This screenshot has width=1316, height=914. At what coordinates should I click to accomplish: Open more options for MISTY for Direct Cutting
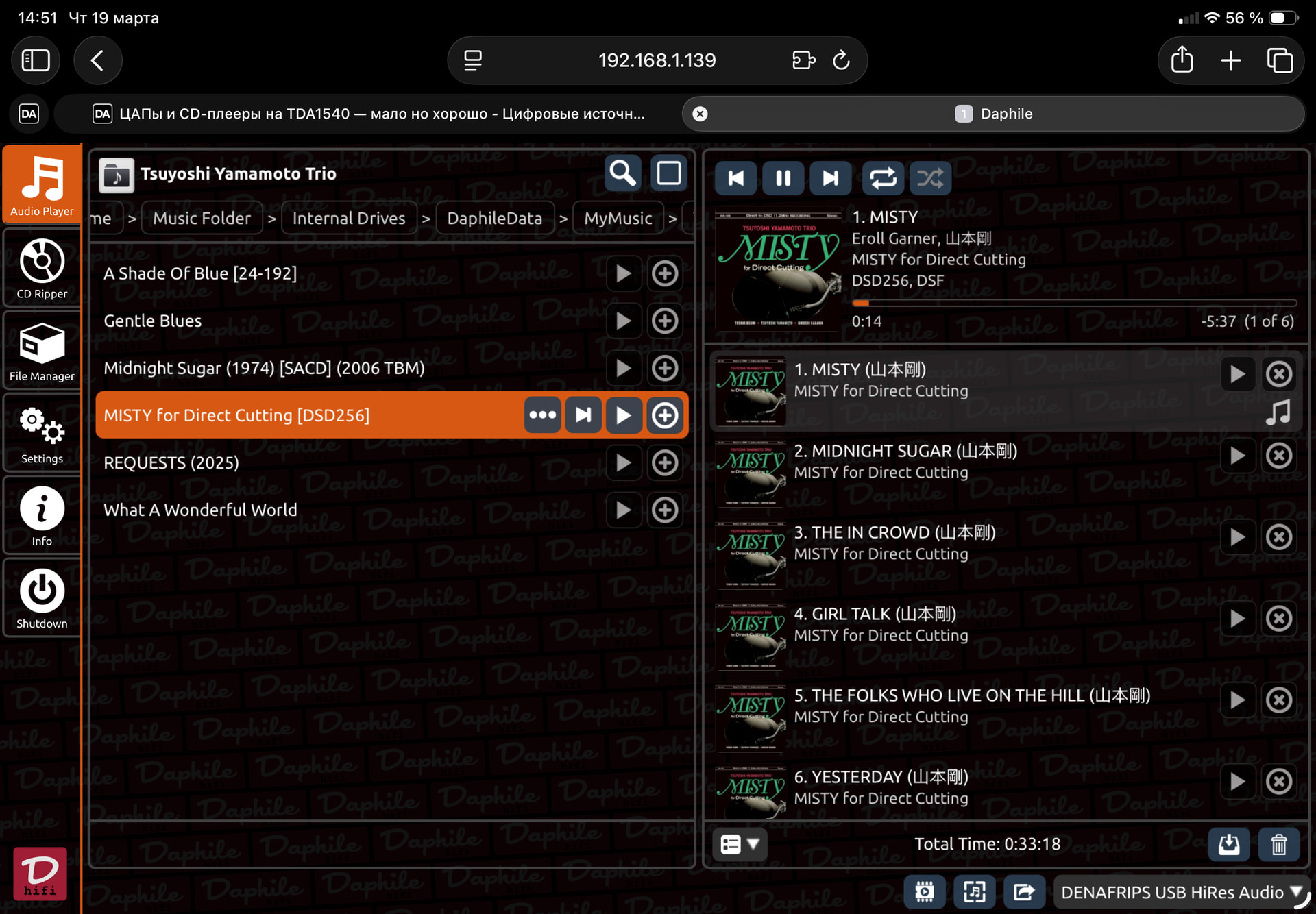point(542,415)
